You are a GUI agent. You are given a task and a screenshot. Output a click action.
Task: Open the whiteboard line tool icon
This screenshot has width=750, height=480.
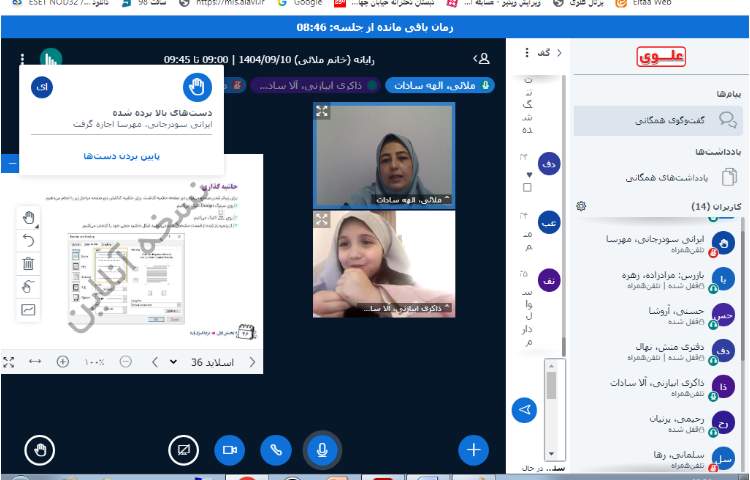tap(28, 309)
